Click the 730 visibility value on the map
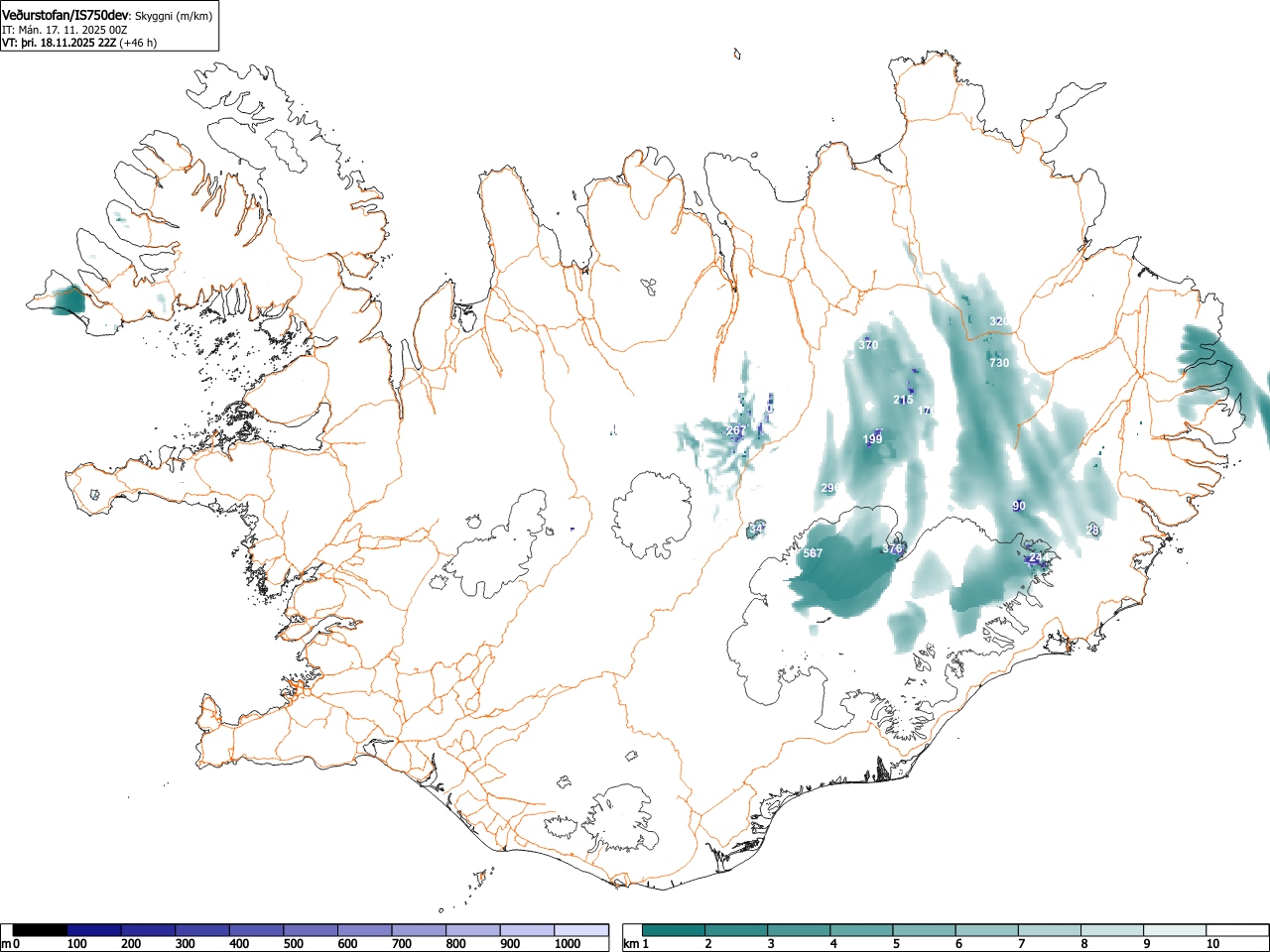The width and height of the screenshot is (1270, 952). (x=999, y=363)
